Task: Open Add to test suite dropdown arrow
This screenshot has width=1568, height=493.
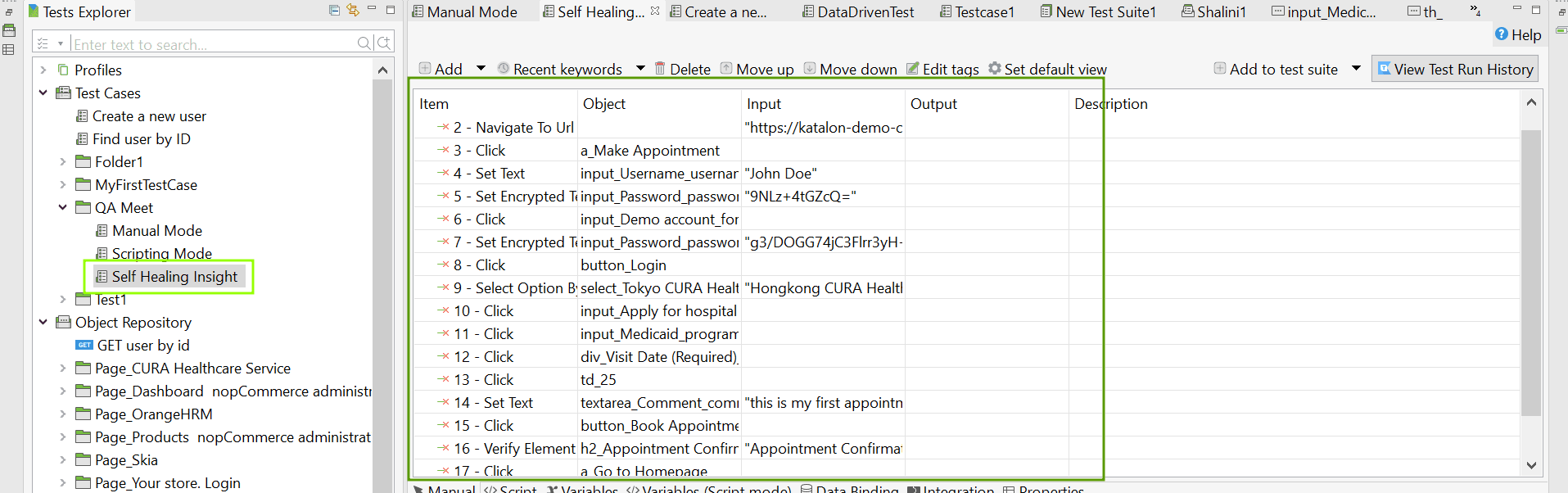Action: [1356, 68]
